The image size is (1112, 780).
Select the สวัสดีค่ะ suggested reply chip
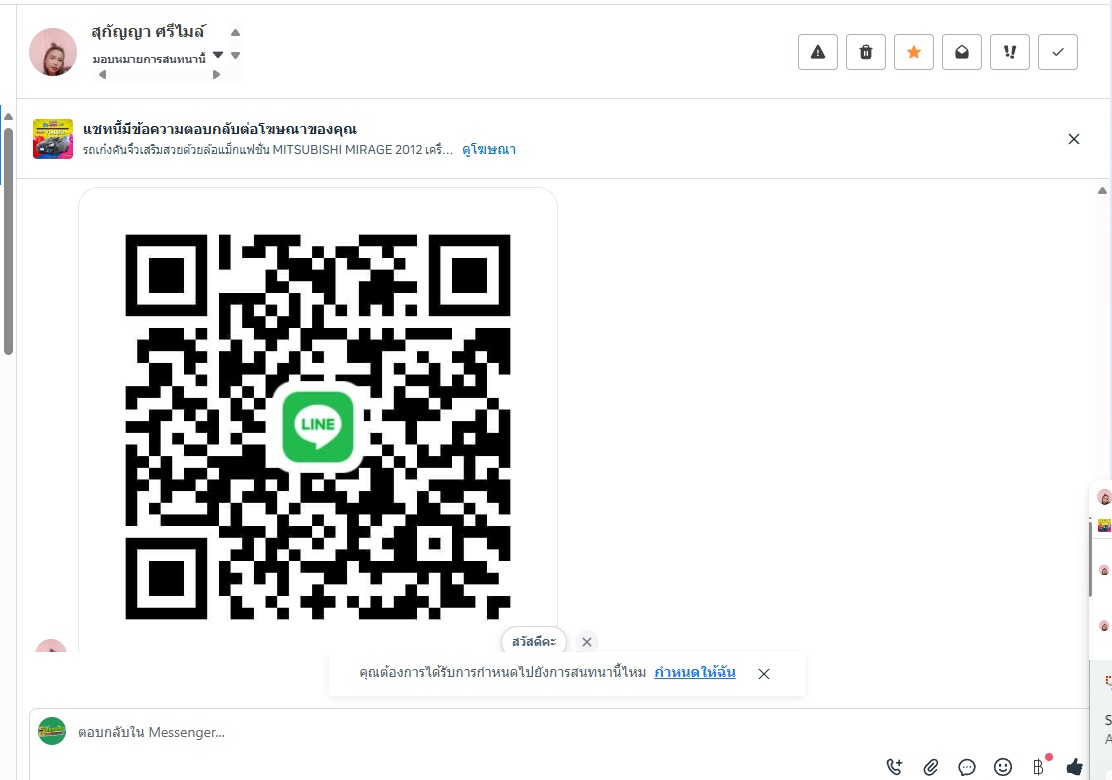click(533, 642)
